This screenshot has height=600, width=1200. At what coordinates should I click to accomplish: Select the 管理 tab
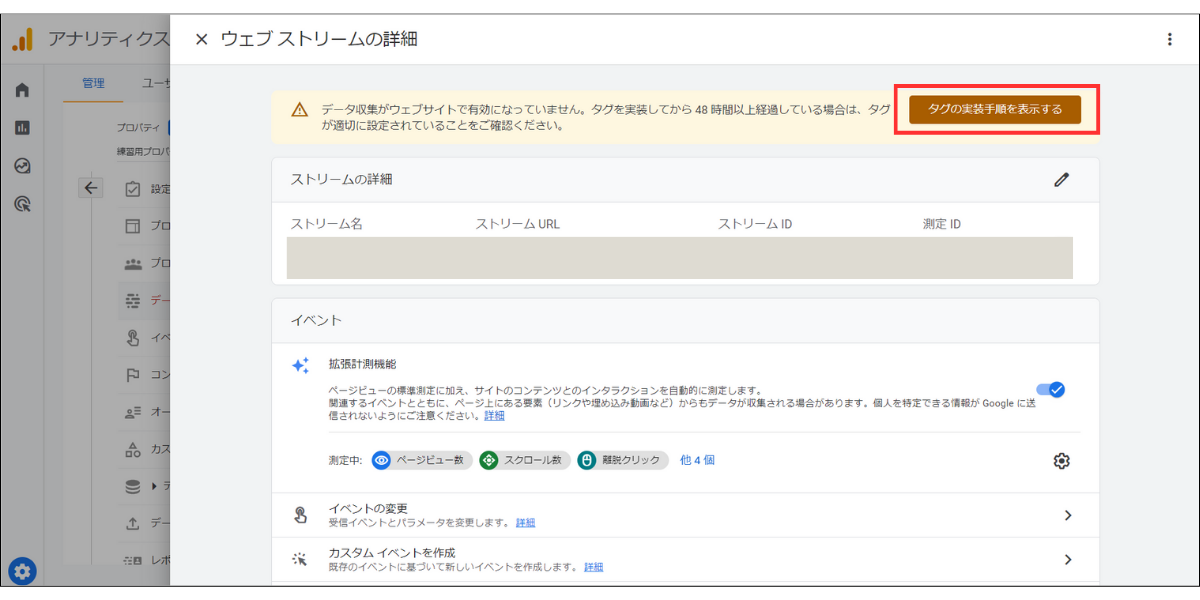(x=93, y=83)
